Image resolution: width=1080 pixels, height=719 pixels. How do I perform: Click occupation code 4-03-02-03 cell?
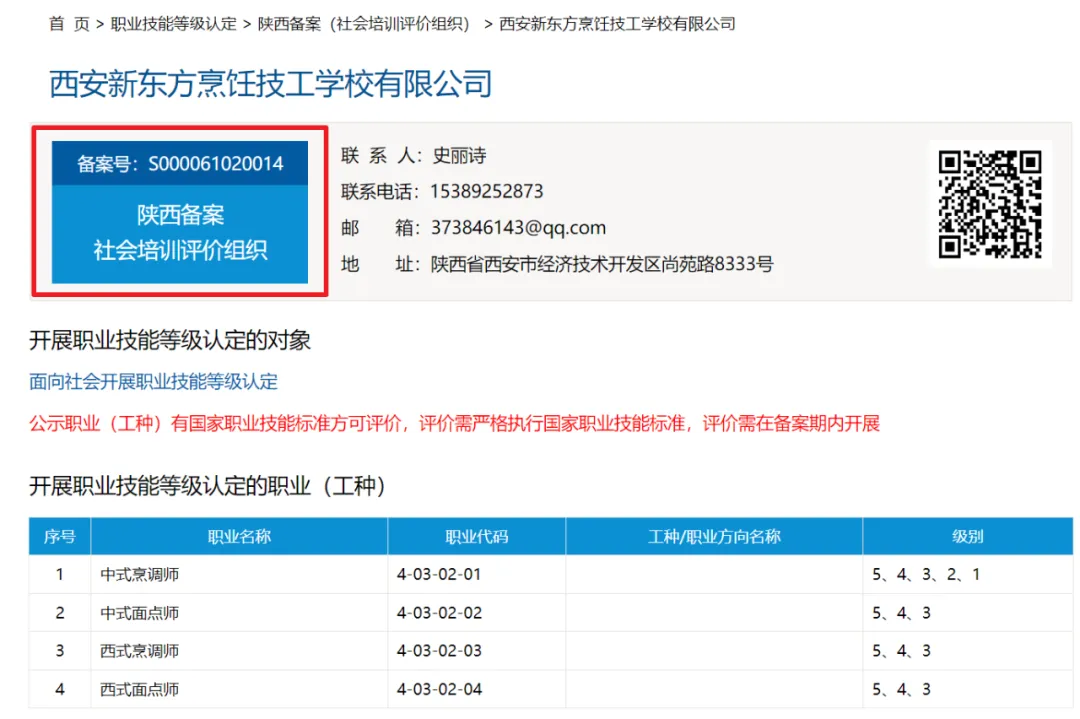[x=439, y=651]
